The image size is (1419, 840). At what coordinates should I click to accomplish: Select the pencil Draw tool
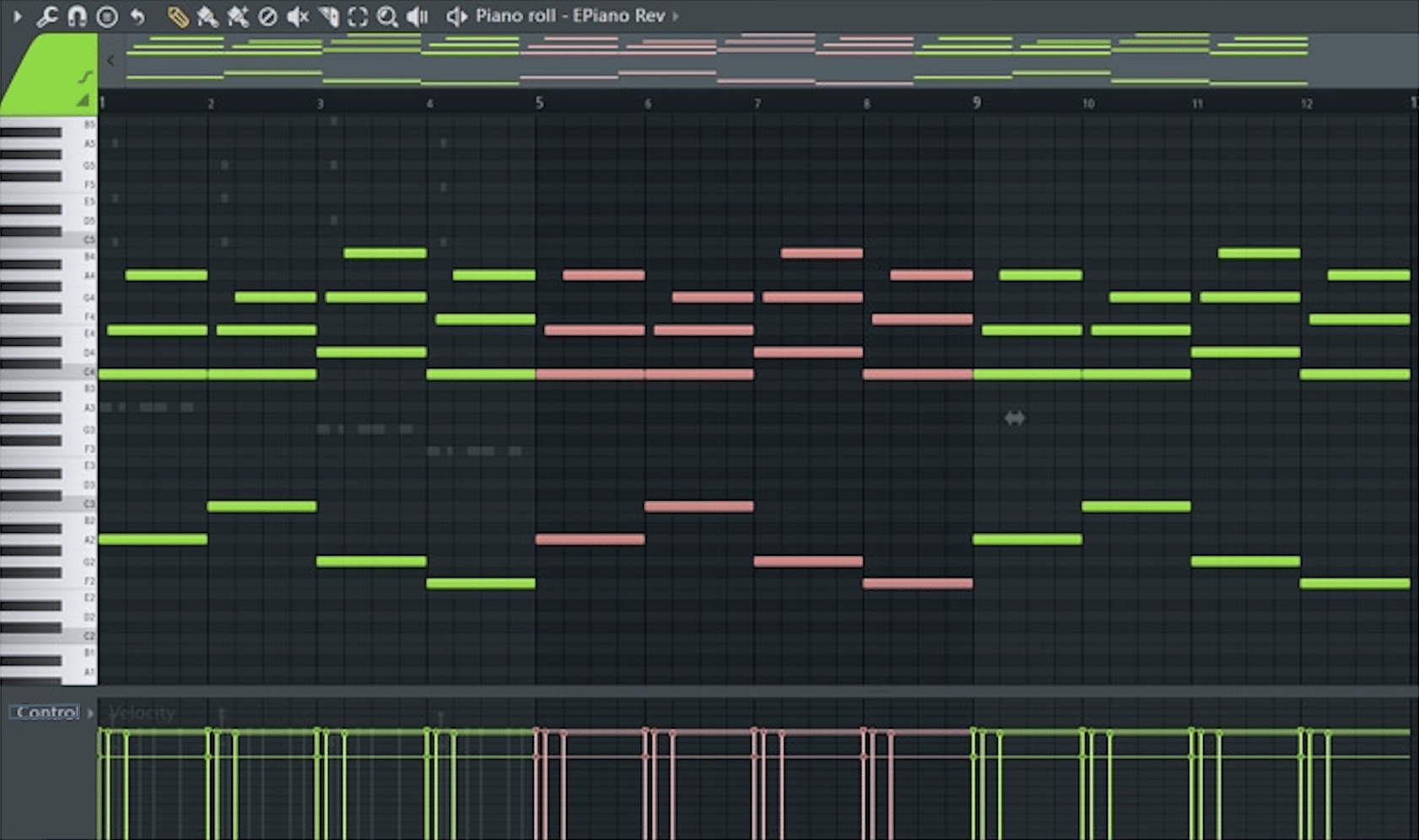point(178,16)
